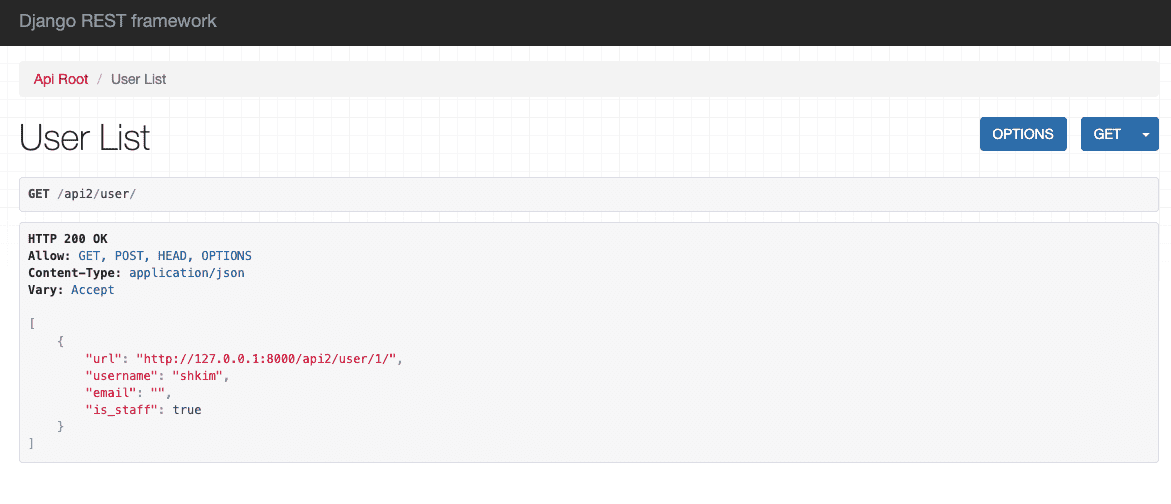Go to Api Root breadcrumb link
This screenshot has height=504, width=1171.
pos(61,79)
